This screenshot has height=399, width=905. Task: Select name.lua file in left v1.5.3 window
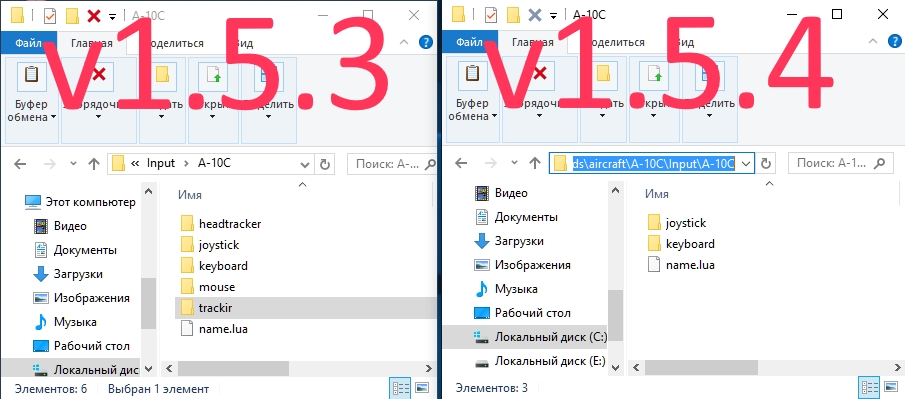[214, 329]
